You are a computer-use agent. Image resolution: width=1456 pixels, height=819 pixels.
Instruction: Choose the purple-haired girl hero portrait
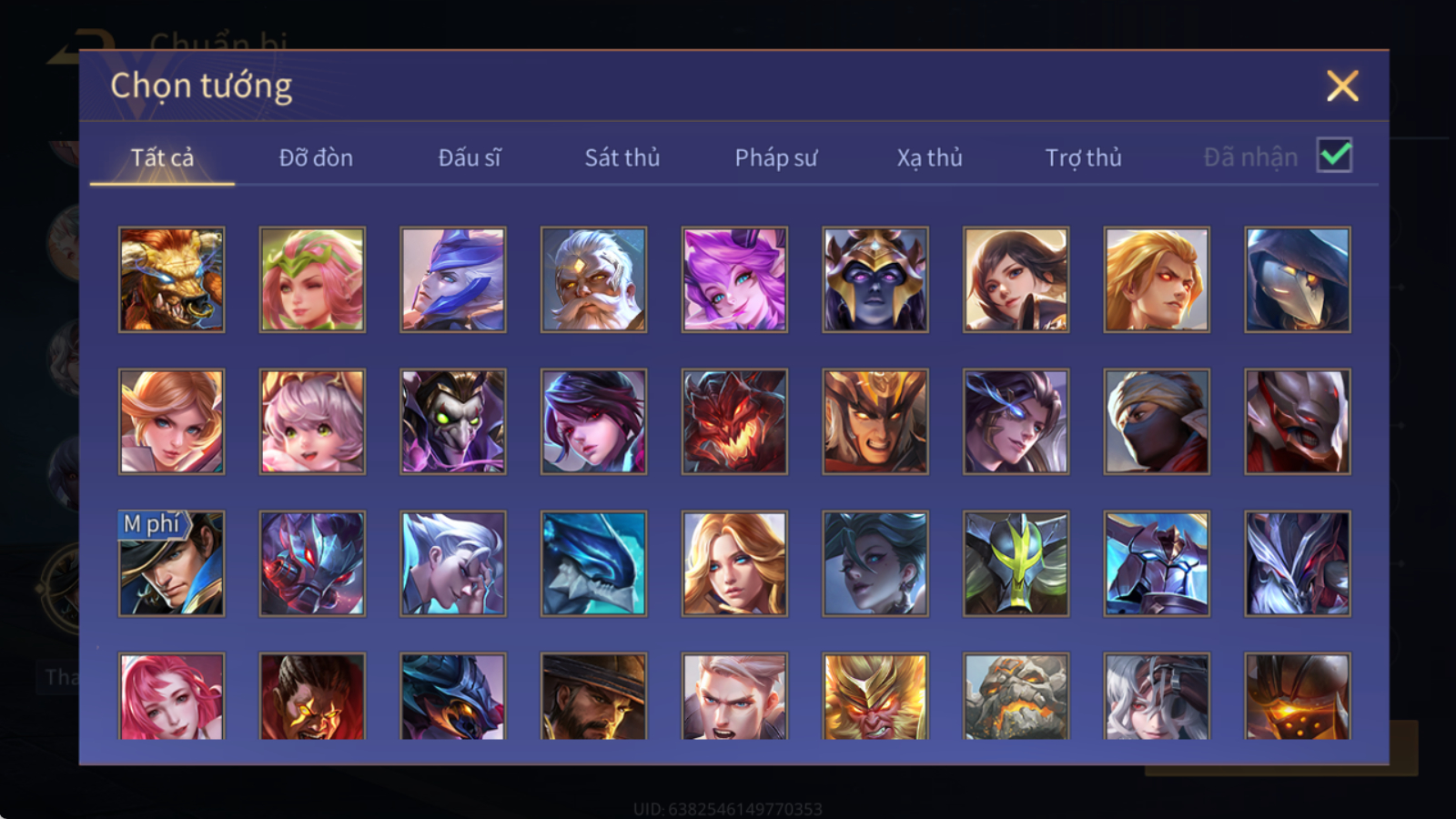734,279
